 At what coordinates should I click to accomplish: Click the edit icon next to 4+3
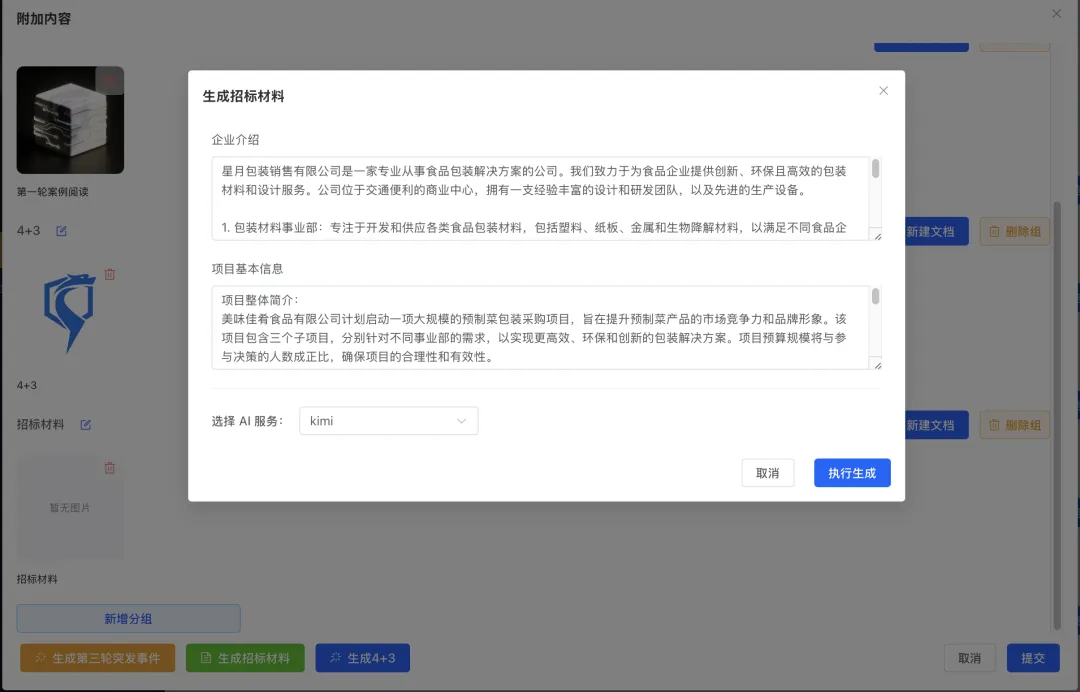[61, 231]
